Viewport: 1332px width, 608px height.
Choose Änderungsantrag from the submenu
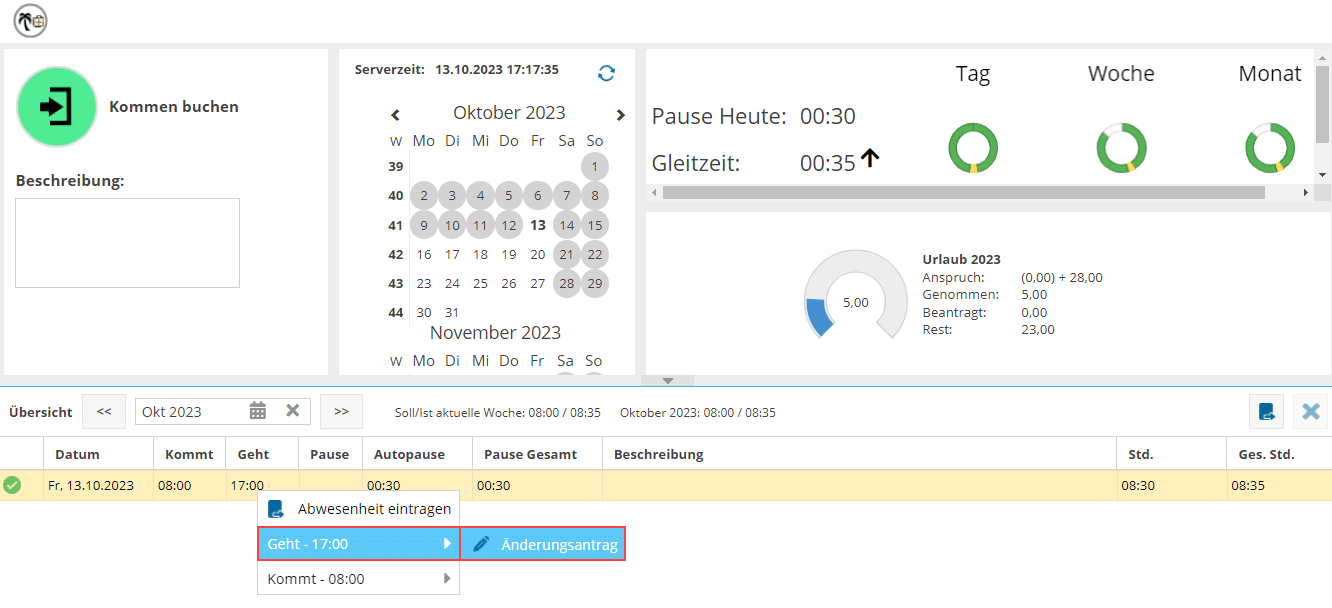544,544
